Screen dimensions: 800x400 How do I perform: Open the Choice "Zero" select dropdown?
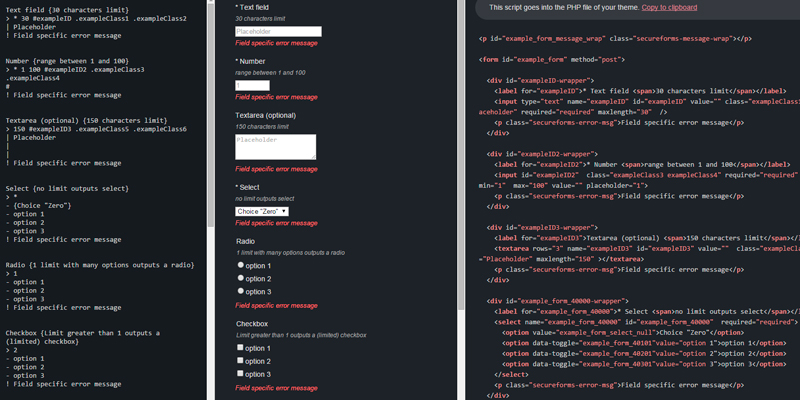262,211
